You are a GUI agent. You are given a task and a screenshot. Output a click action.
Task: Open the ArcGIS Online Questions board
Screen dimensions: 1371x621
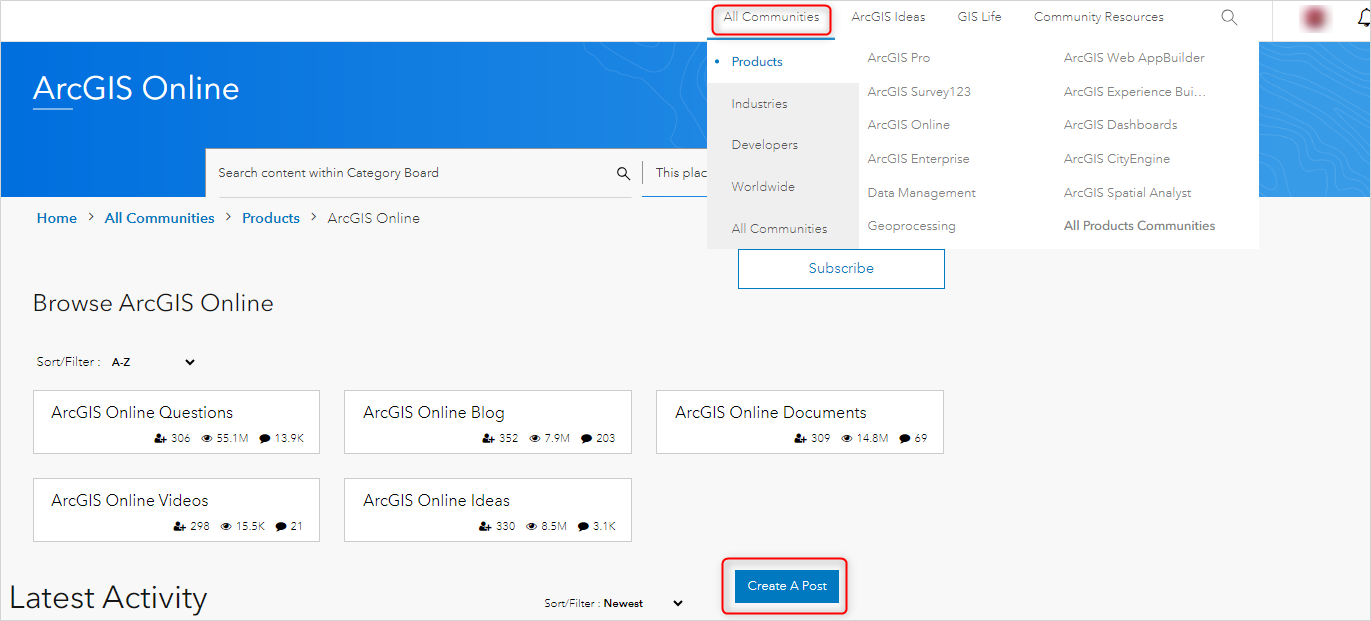pos(176,422)
